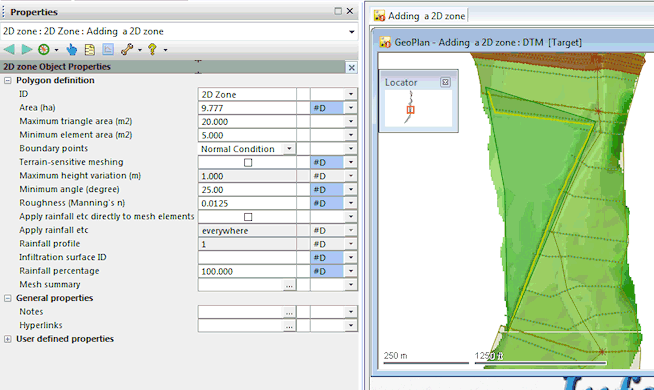Open the flag dropdown in the Infiltration surface ID row

351,258
